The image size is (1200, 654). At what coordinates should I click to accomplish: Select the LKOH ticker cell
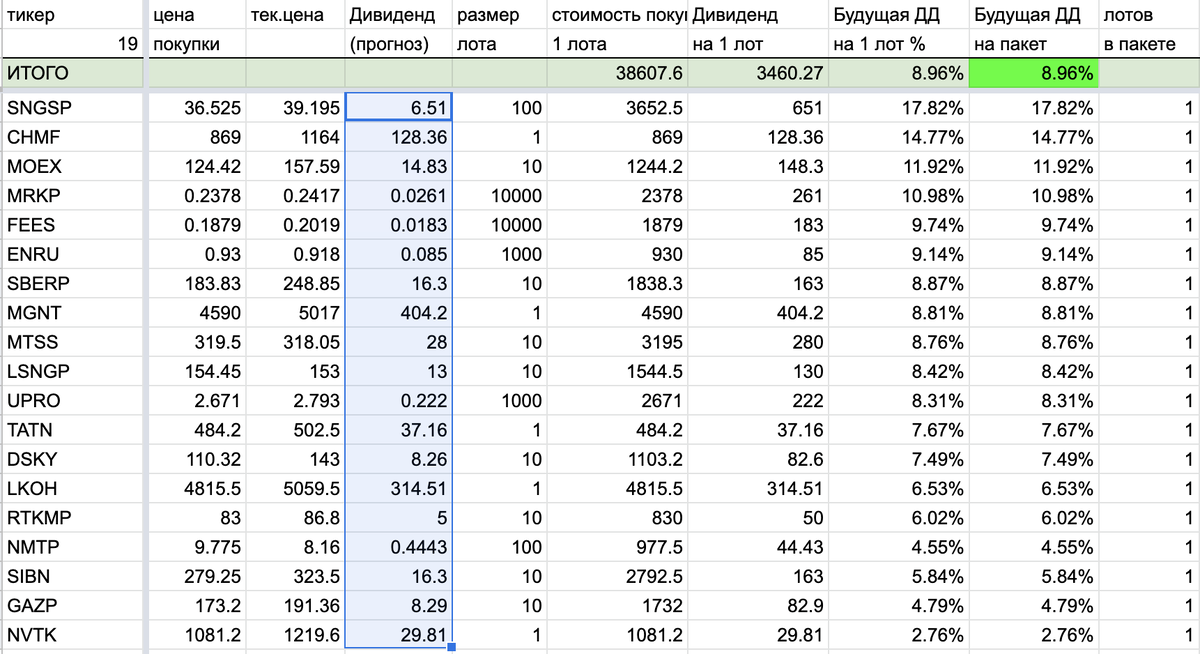pyautogui.click(x=72, y=488)
